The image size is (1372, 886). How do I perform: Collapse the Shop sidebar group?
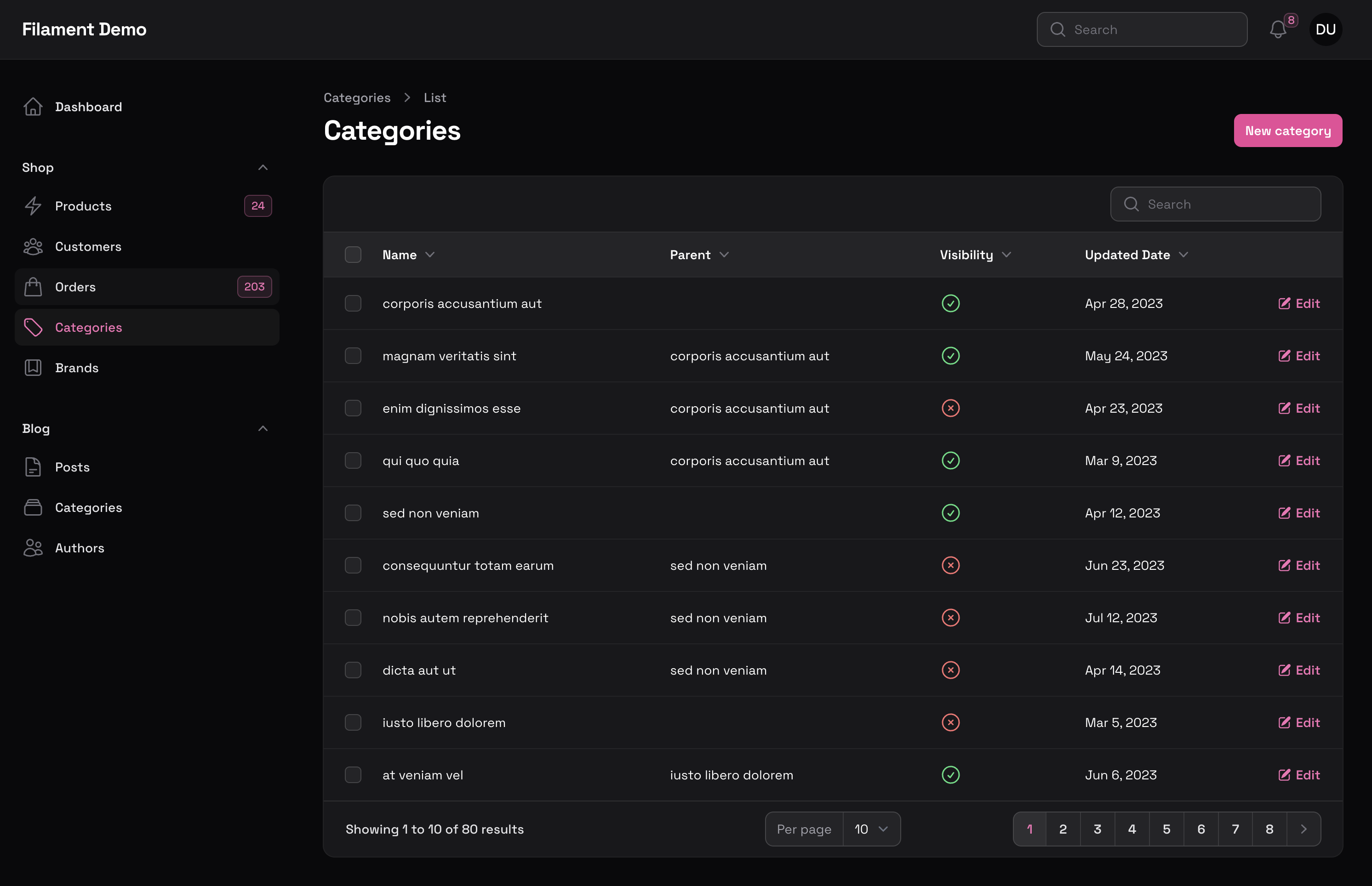263,167
